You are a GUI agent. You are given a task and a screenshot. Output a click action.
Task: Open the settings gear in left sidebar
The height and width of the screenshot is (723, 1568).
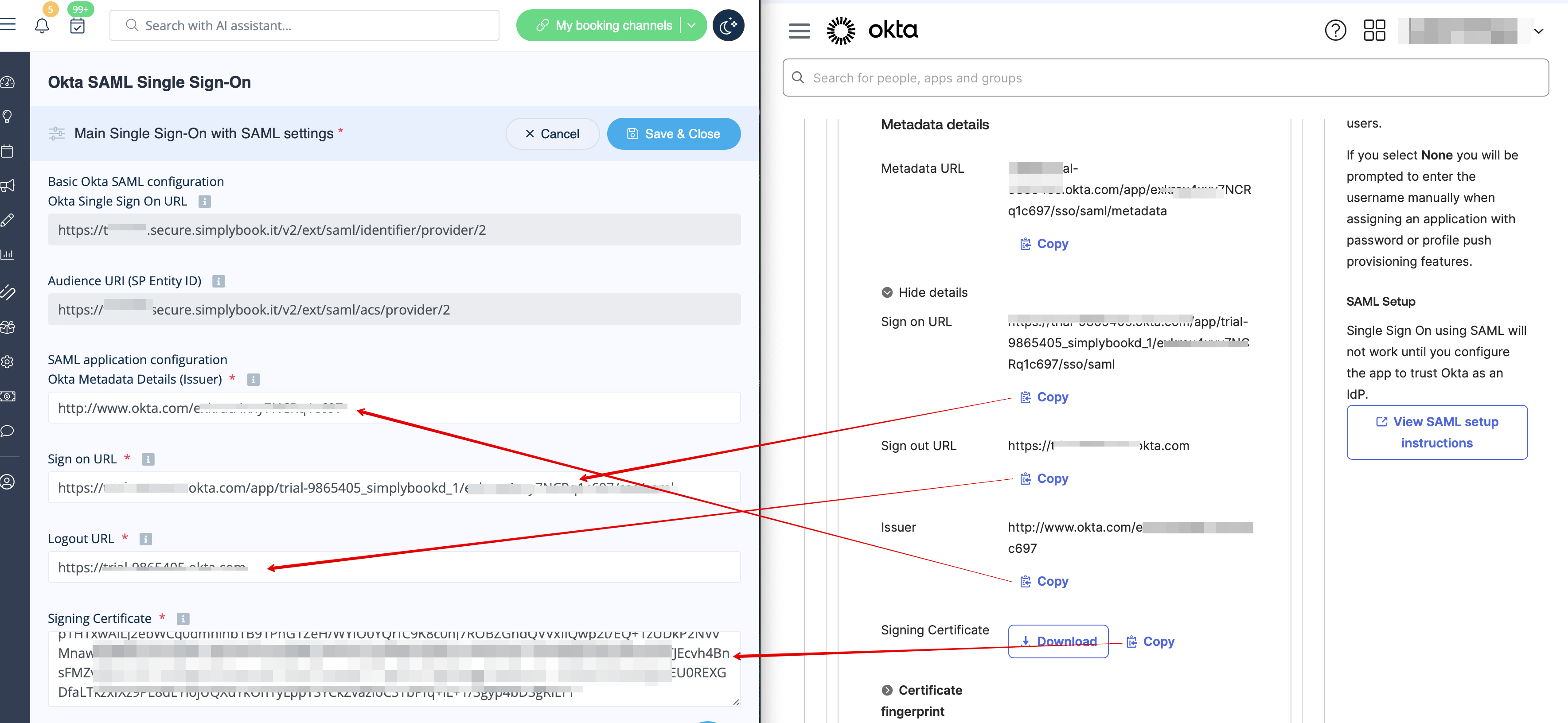tap(8, 361)
